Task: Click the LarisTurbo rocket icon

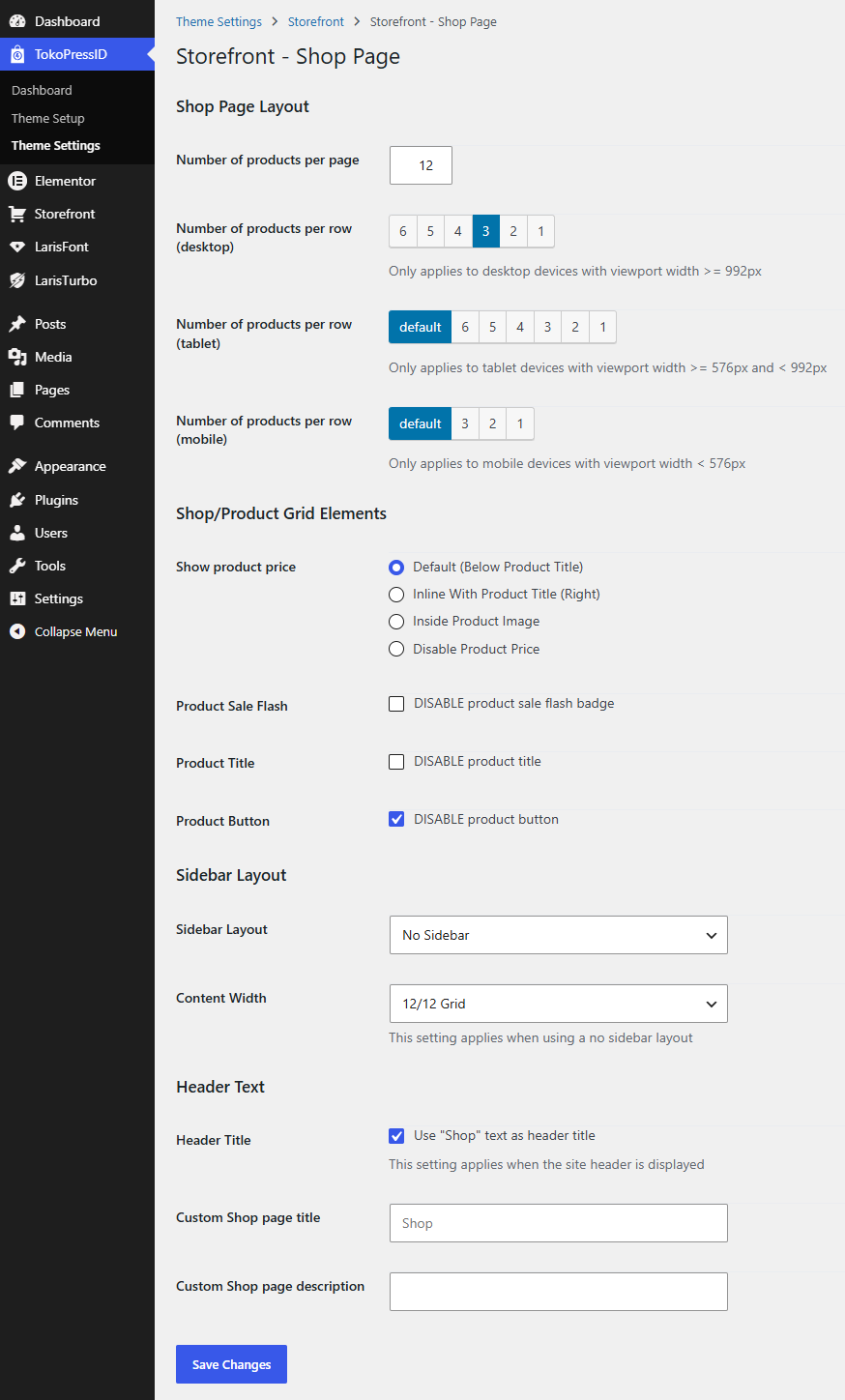Action: pyautogui.click(x=17, y=280)
